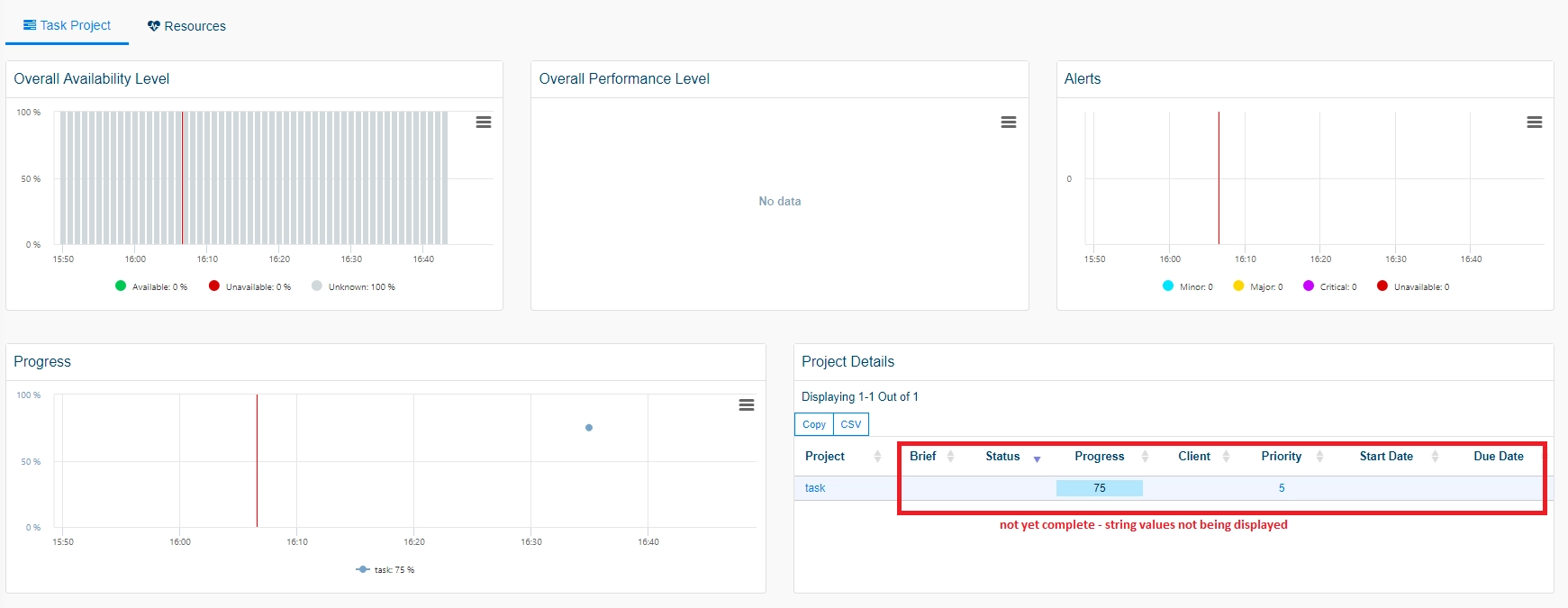
Task: Open the task project link
Action: 815,488
